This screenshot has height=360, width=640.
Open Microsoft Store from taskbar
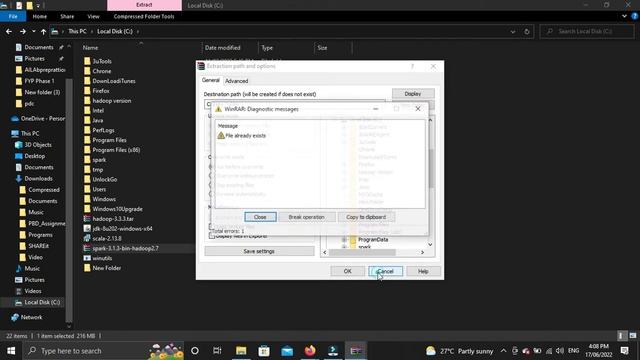(x=264, y=351)
